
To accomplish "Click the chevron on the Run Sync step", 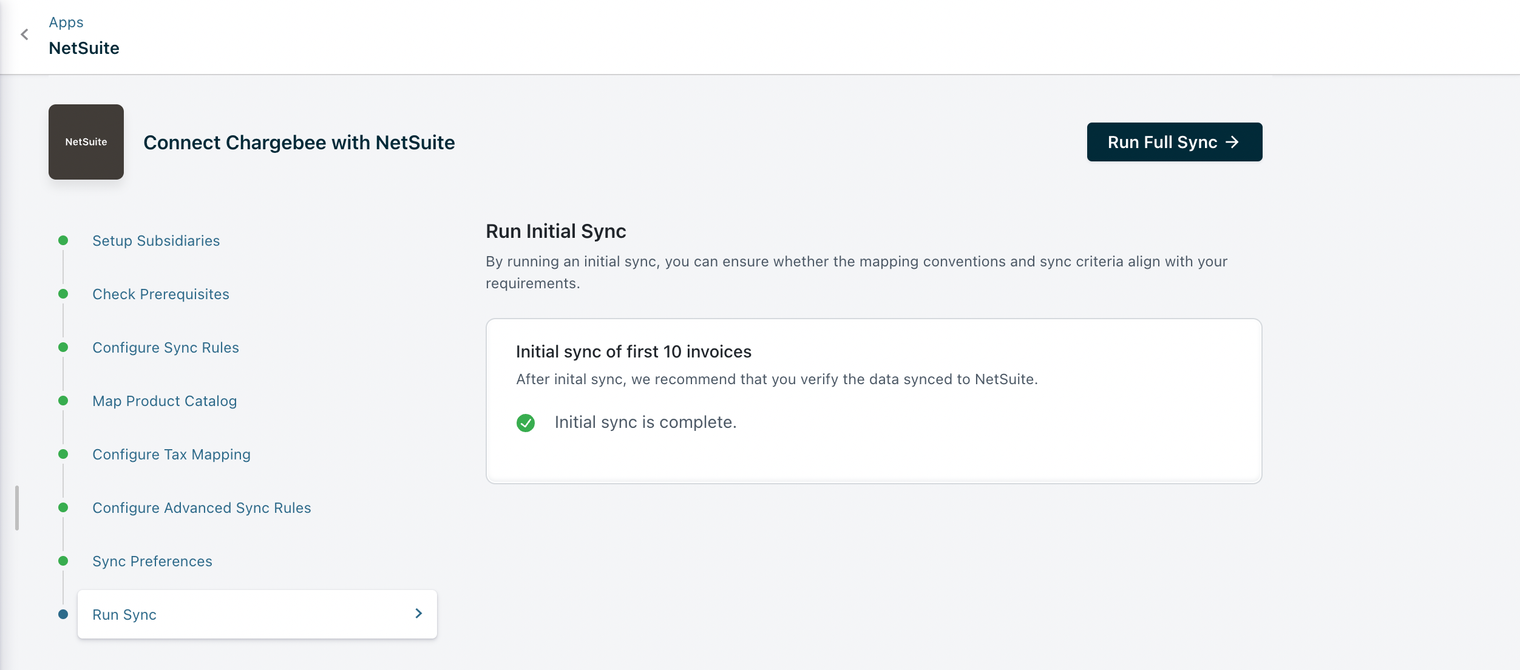I will pos(418,614).
